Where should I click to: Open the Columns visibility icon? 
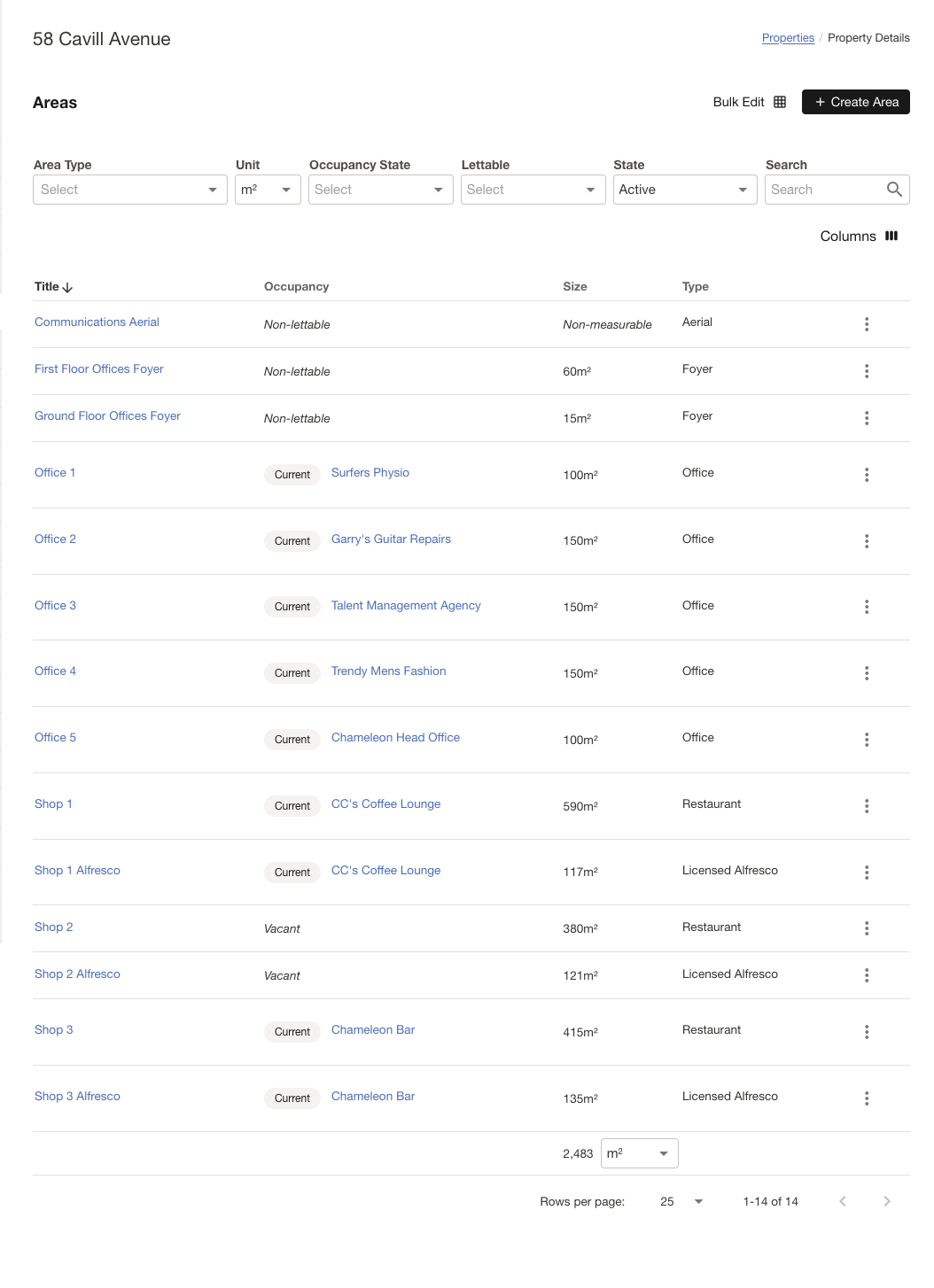pos(891,236)
